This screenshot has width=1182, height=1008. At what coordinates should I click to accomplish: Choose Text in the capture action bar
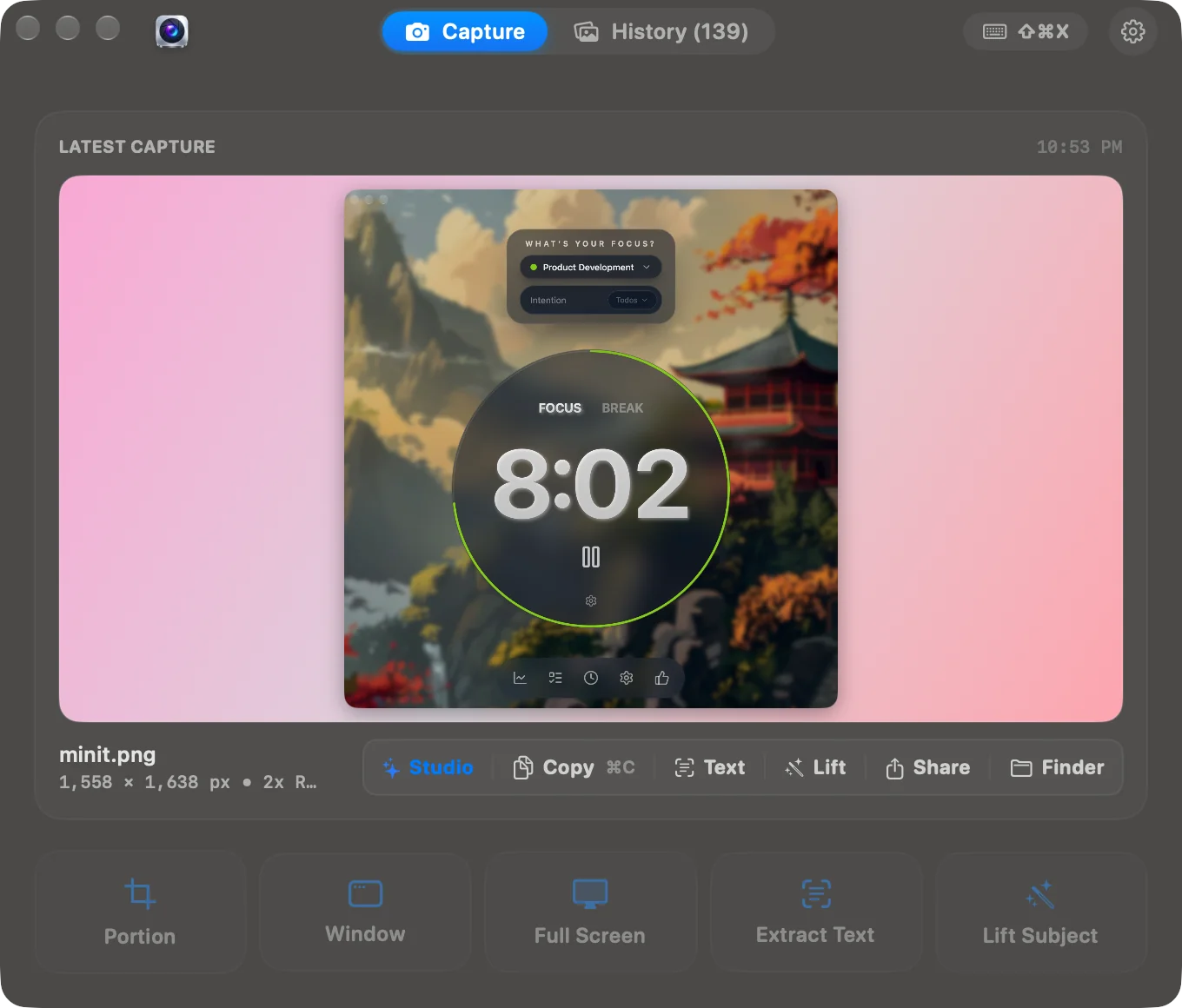point(710,767)
